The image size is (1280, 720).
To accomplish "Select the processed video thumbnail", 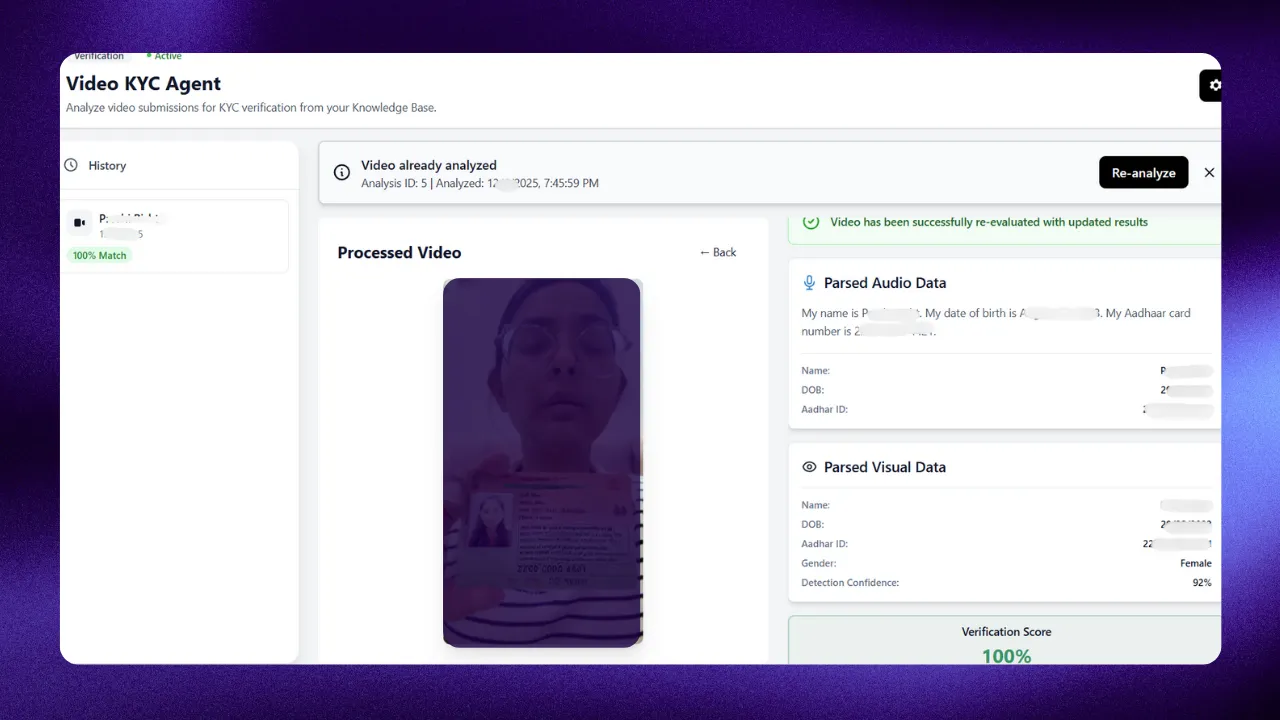I will pyautogui.click(x=542, y=462).
